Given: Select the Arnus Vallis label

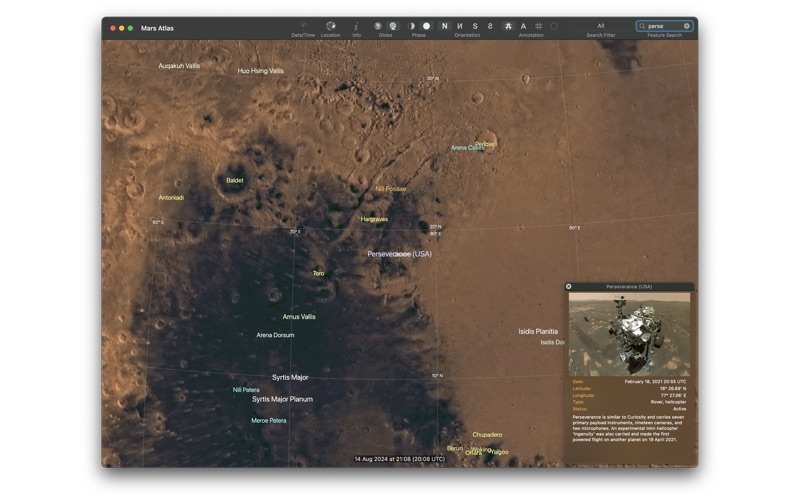Looking at the screenshot, I should [299, 317].
